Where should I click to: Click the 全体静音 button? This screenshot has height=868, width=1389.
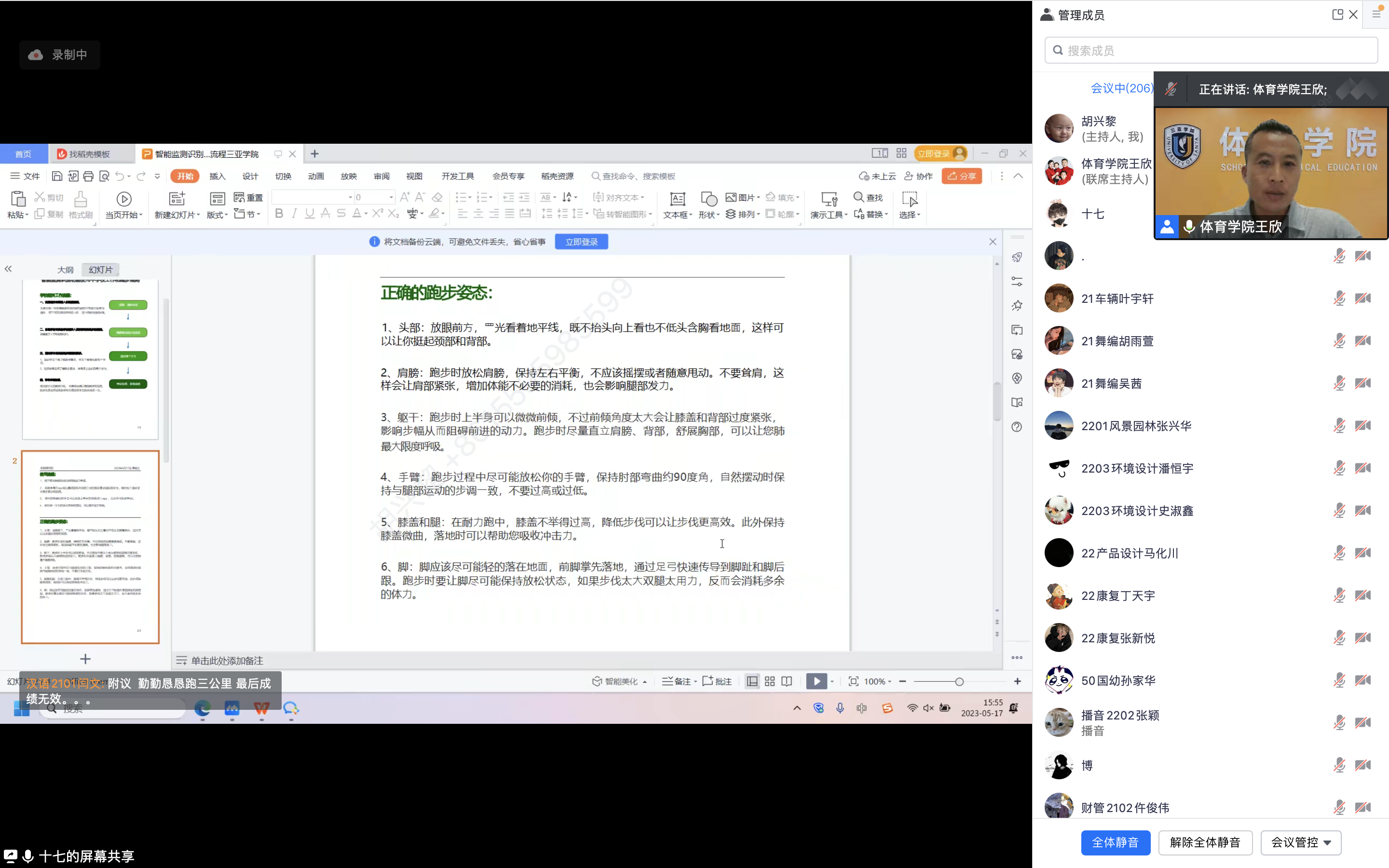1115,842
